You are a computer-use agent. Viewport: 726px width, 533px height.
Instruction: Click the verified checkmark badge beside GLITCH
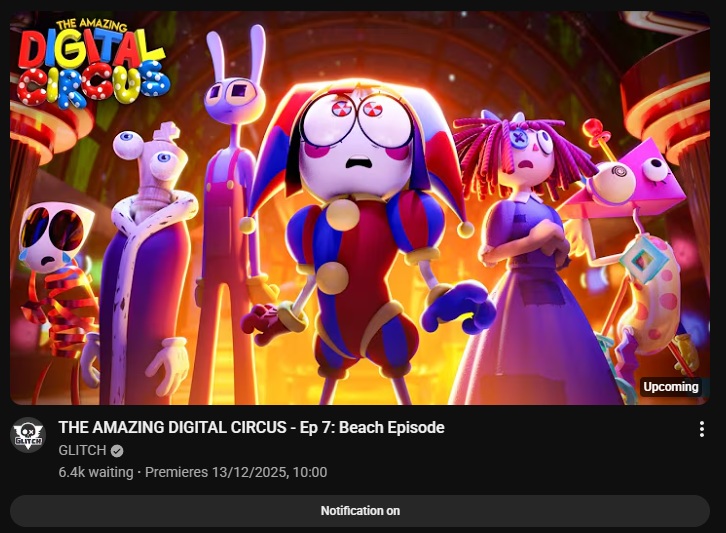tap(117, 451)
